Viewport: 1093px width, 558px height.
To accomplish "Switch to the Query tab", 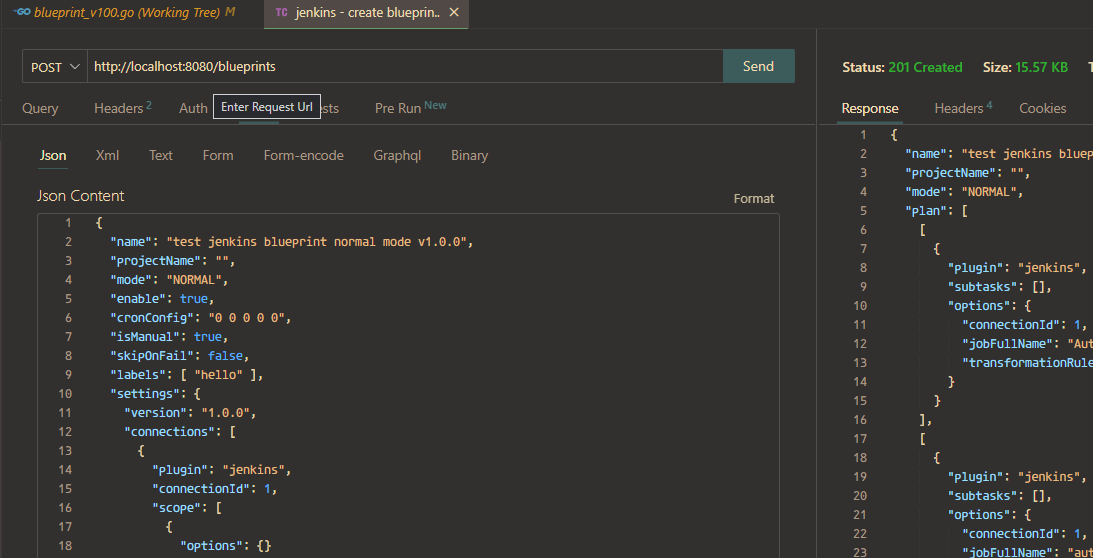I will 40,108.
